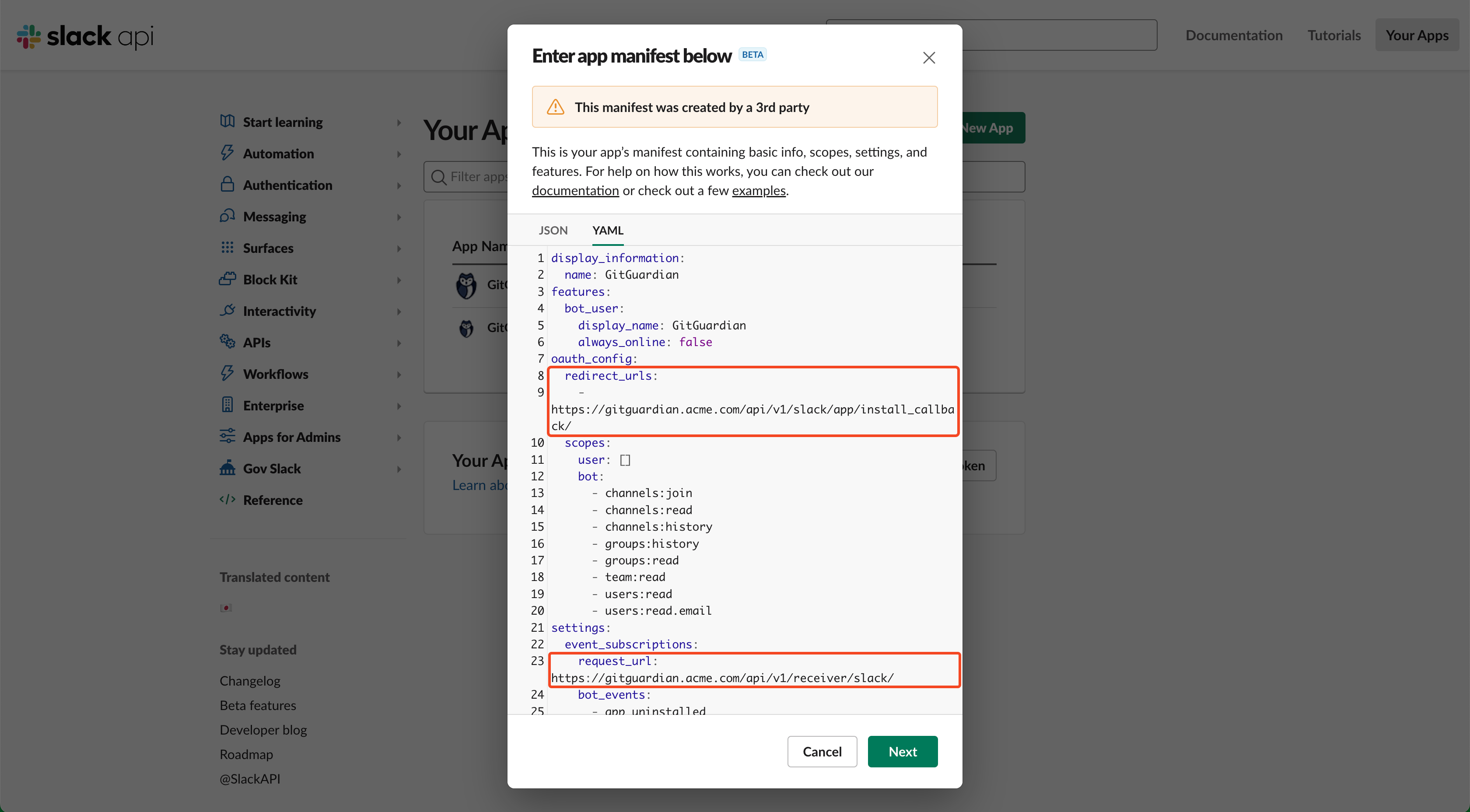Image resolution: width=1470 pixels, height=812 pixels.
Task: Click the Surfaces grid icon
Action: coord(227,247)
